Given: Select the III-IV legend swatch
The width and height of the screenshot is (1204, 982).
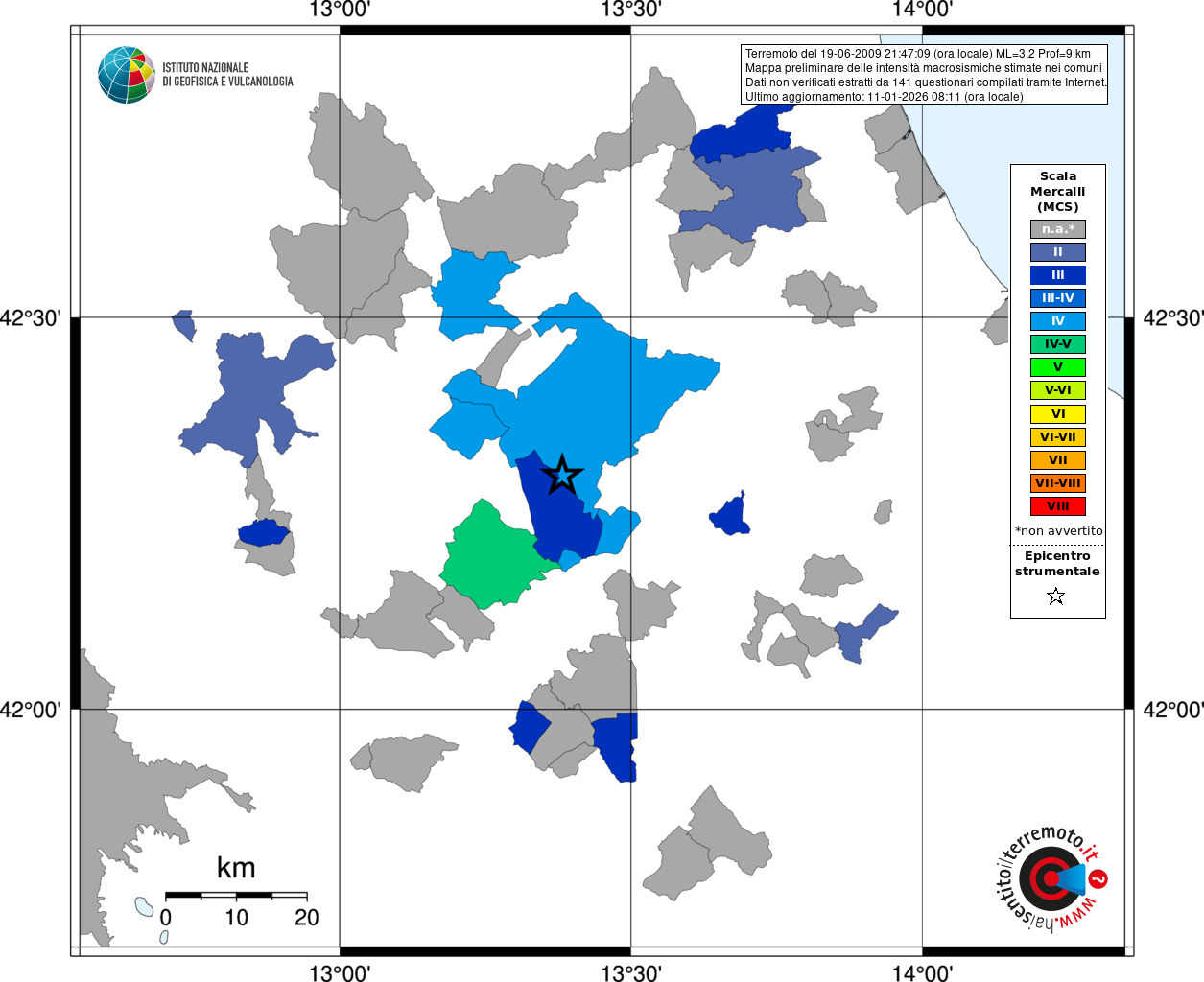Looking at the screenshot, I should pos(1058,298).
